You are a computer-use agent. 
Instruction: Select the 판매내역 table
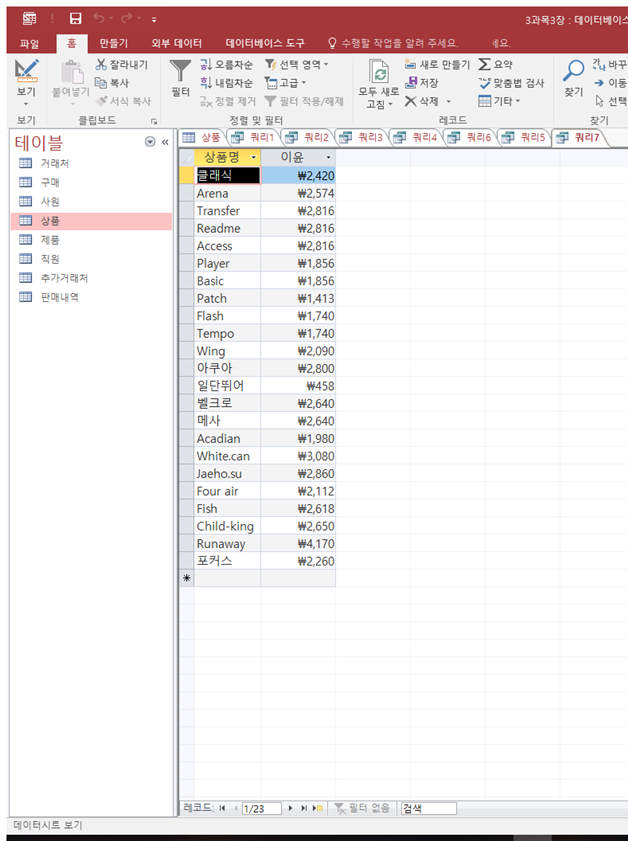coord(91,297)
